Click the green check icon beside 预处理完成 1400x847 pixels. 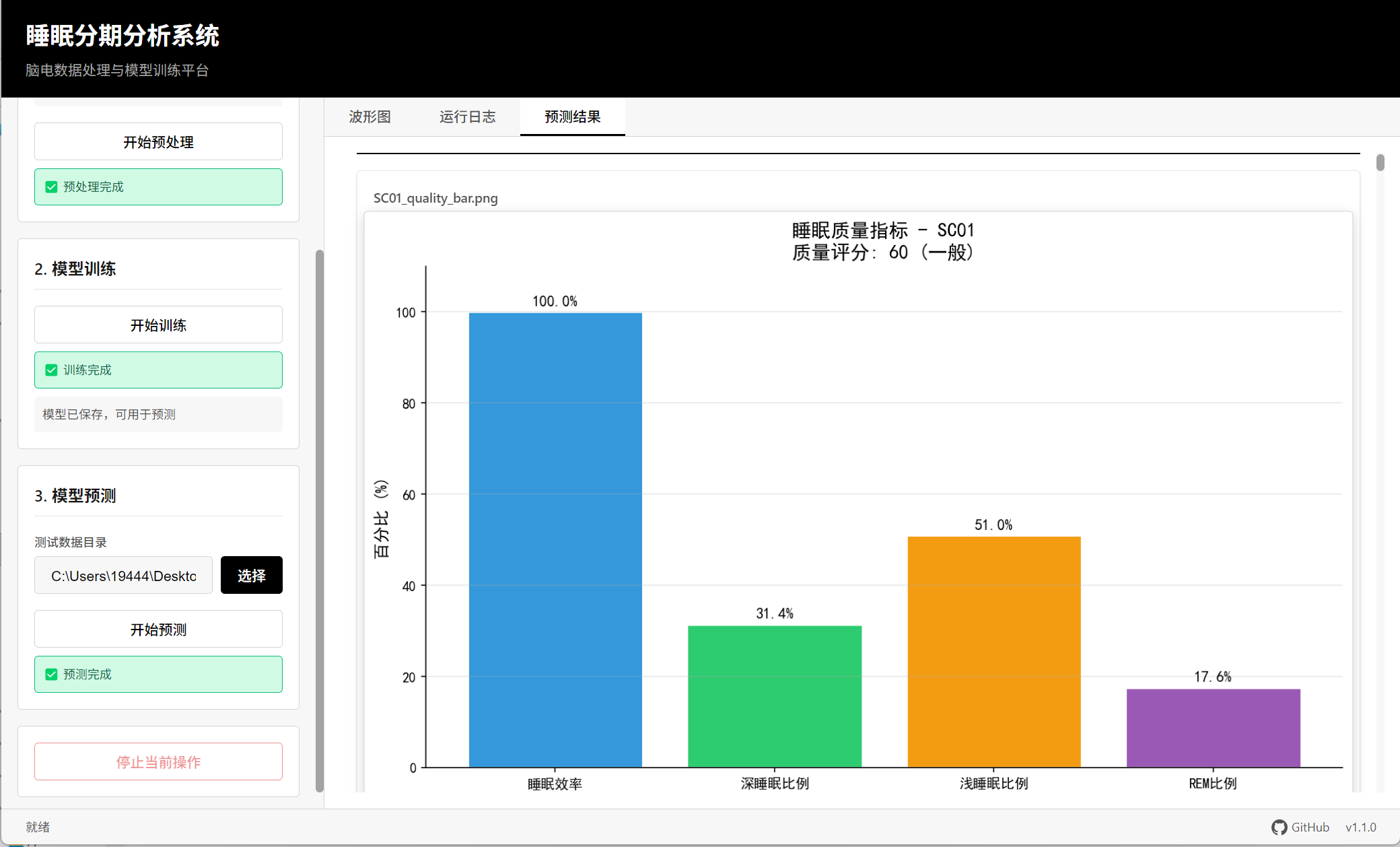click(51, 187)
